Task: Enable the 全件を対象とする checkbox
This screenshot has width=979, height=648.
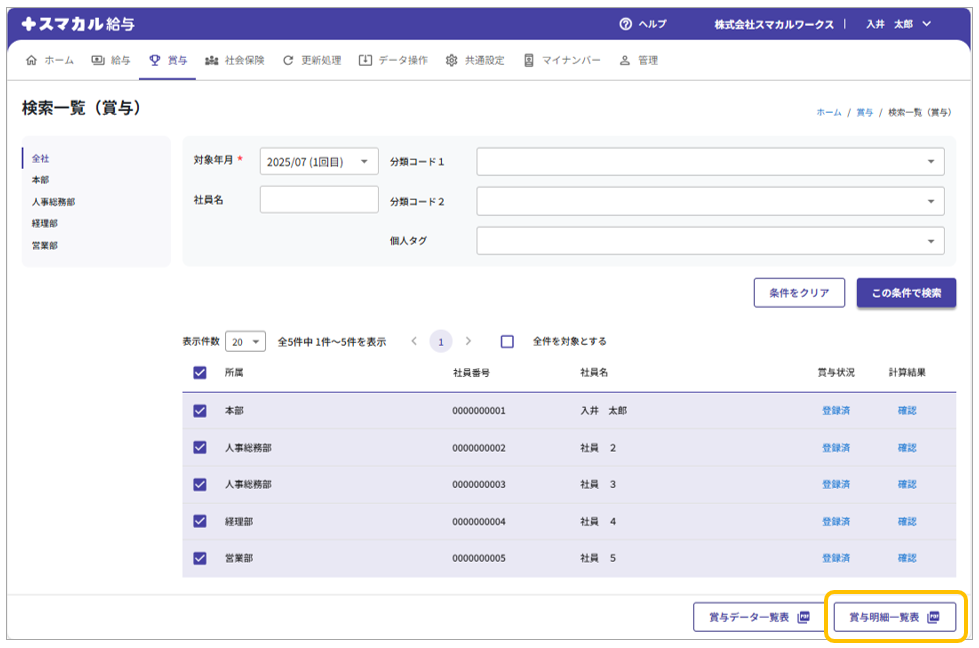Action: 507,341
